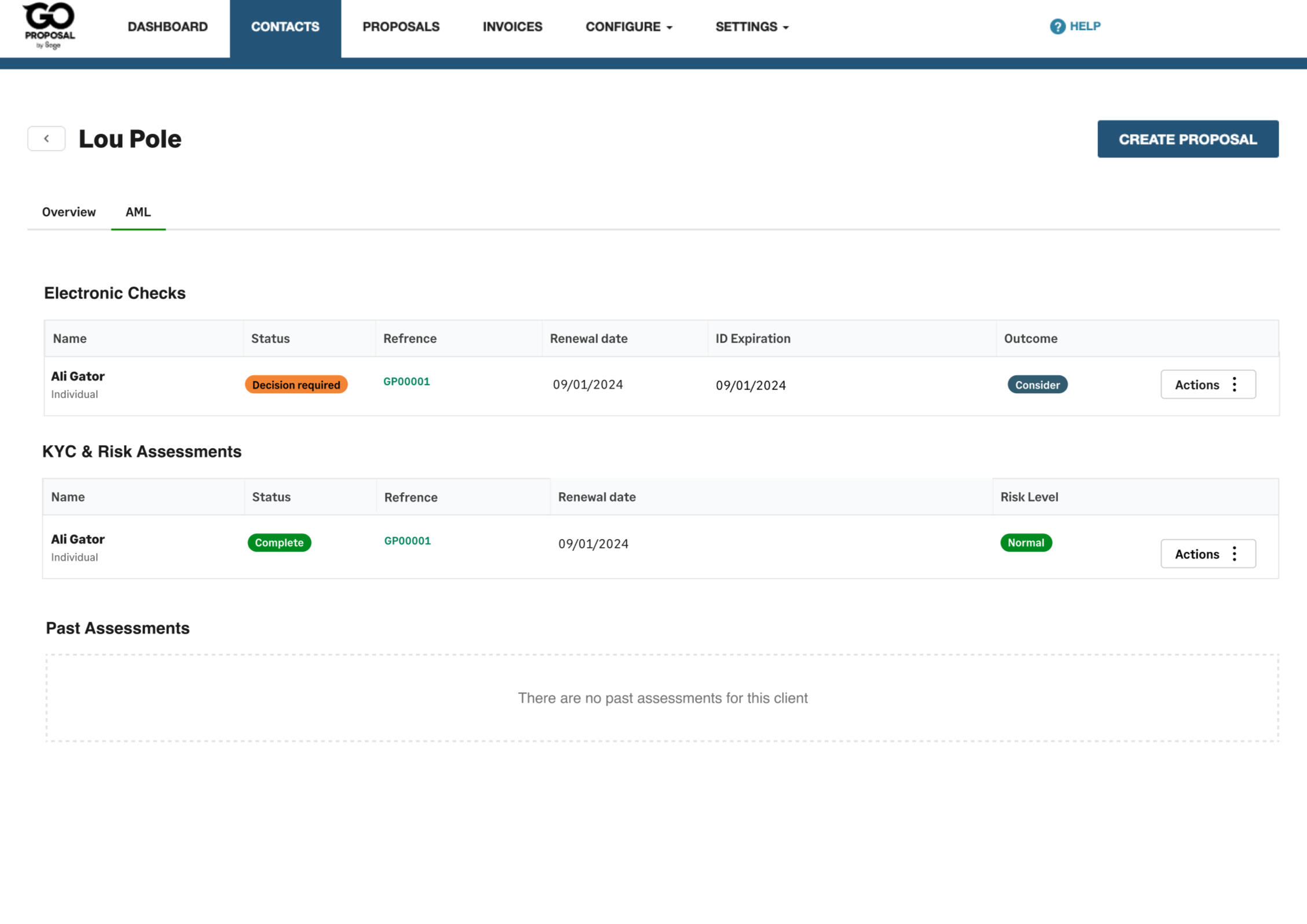Click the GoProposal logo
Viewport: 1307px width, 924px height.
tap(49, 26)
